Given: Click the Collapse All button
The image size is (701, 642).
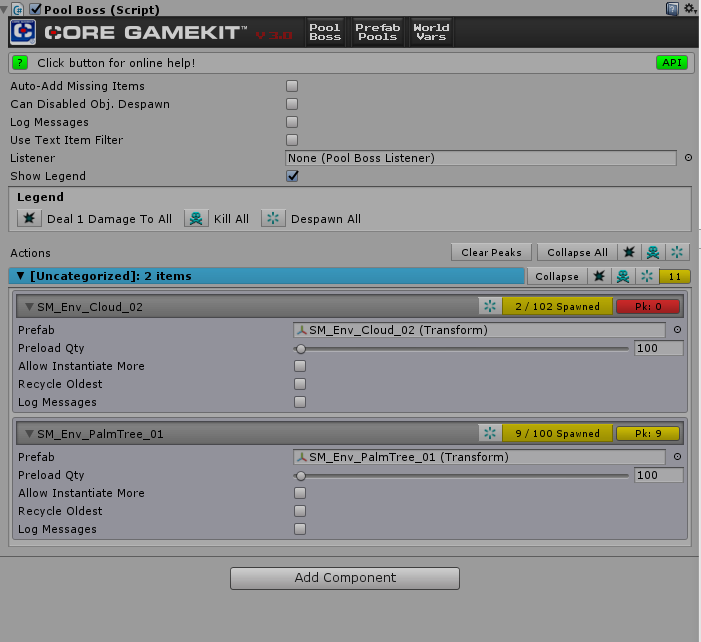Looking at the screenshot, I should click(x=577, y=252).
